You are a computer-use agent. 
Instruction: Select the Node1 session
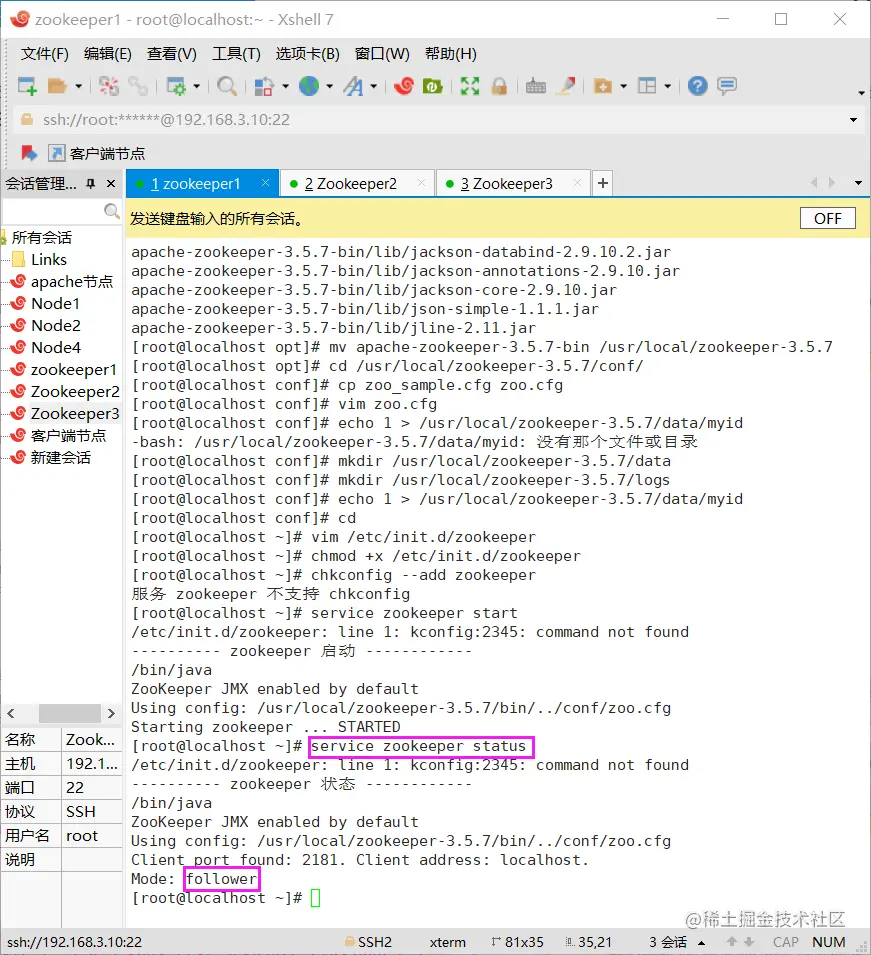tap(55, 303)
